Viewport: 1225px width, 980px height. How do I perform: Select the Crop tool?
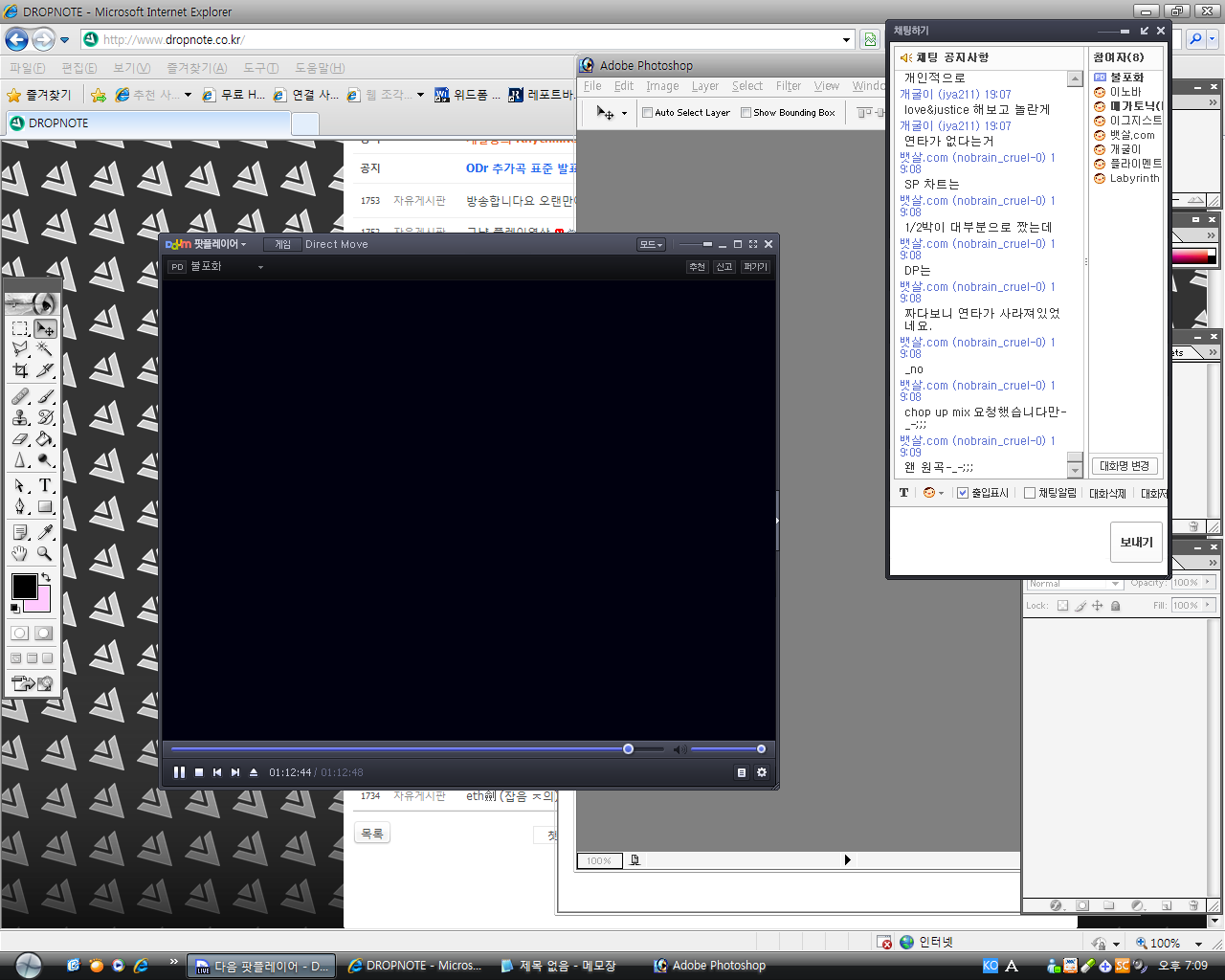20,370
